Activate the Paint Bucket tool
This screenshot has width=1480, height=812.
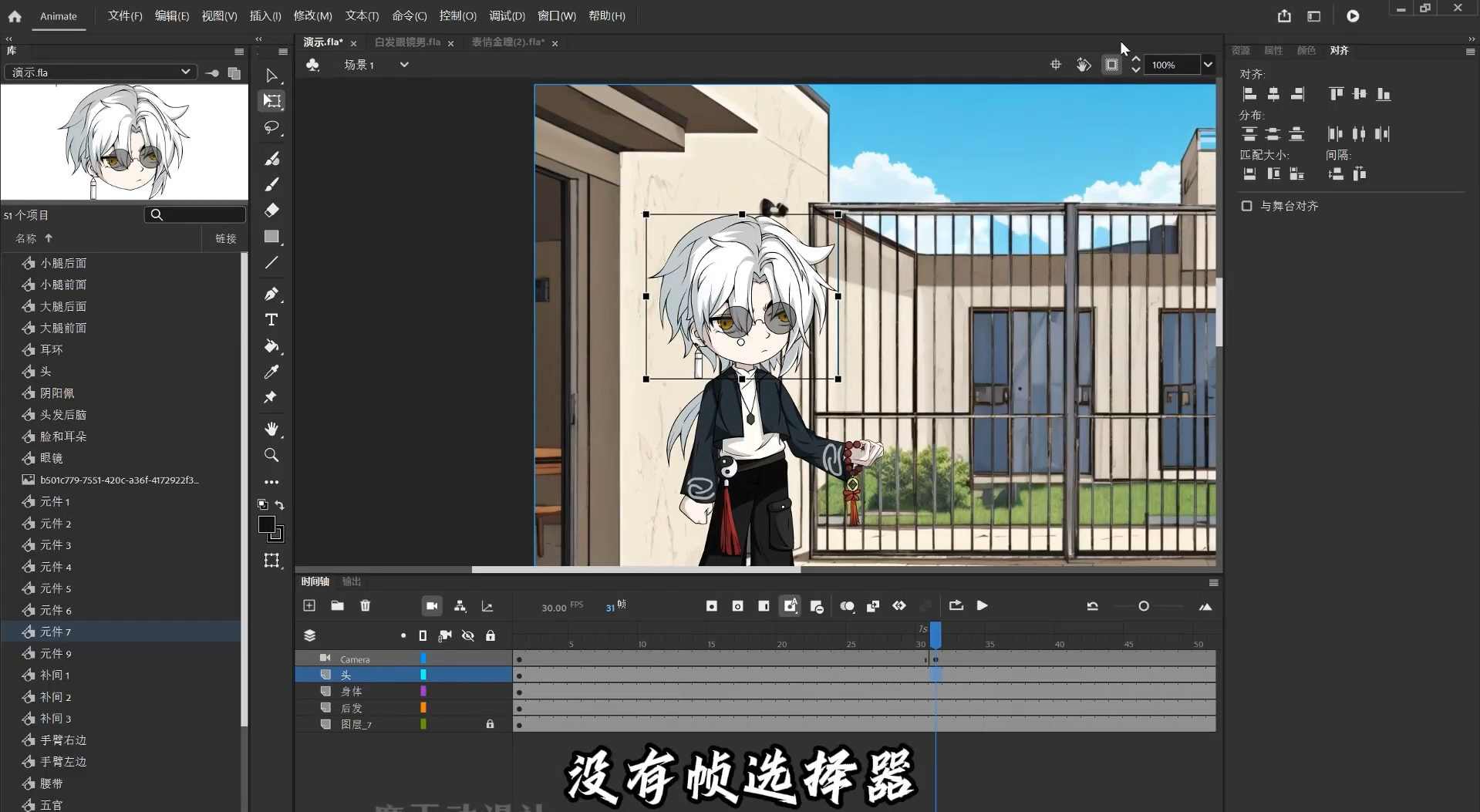[x=271, y=345]
